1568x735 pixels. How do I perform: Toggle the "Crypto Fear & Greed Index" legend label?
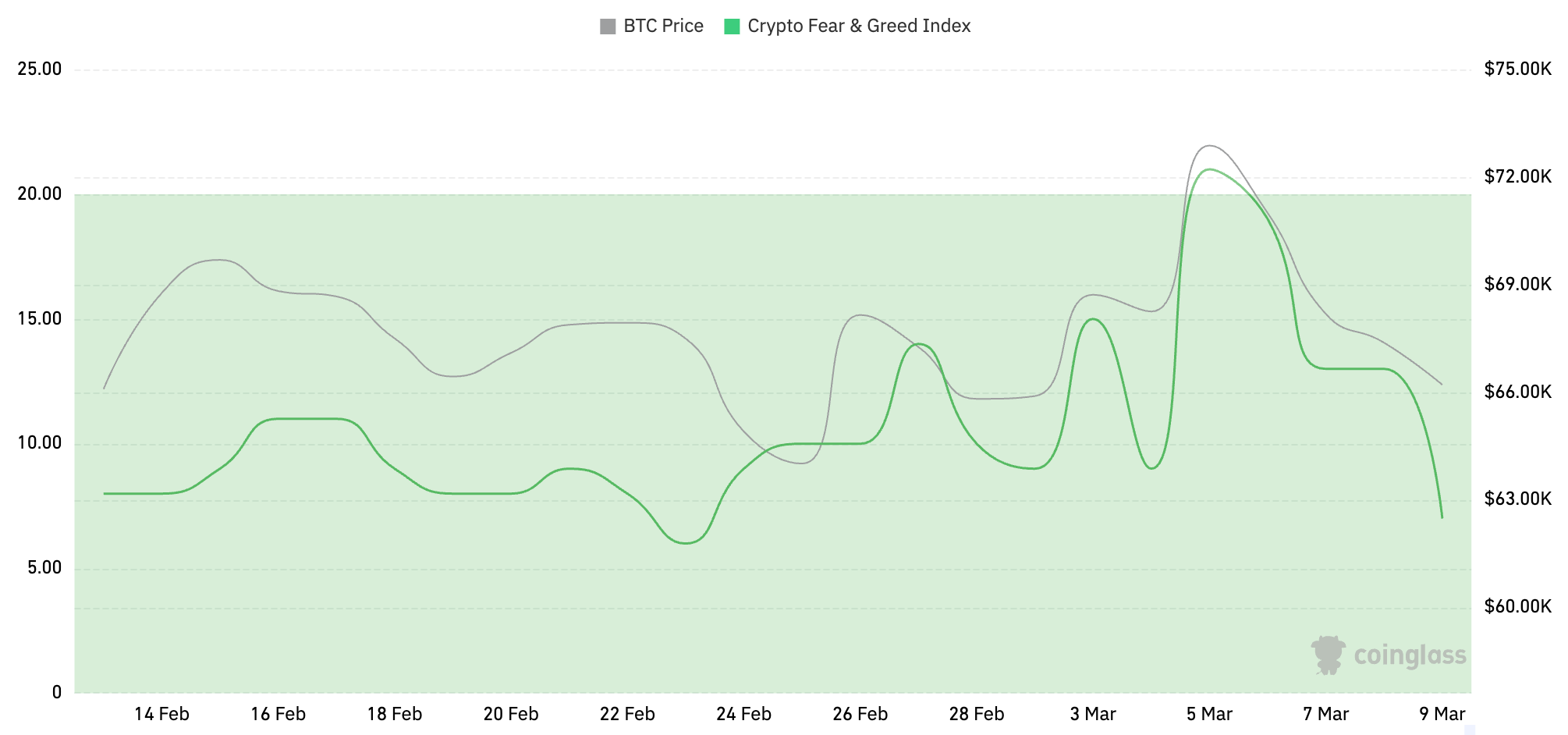tap(859, 27)
